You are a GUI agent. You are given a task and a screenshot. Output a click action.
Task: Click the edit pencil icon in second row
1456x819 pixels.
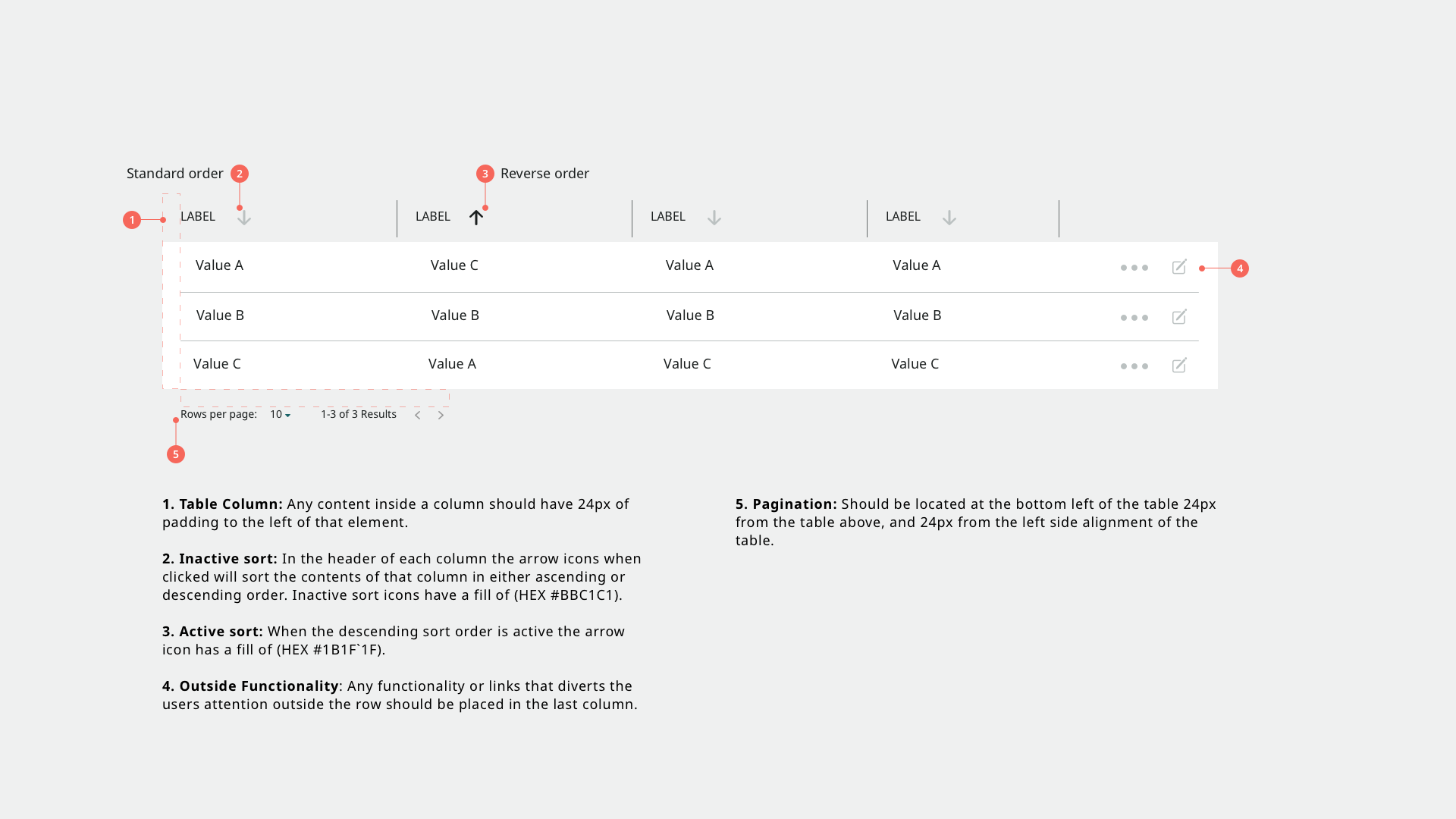1179,317
